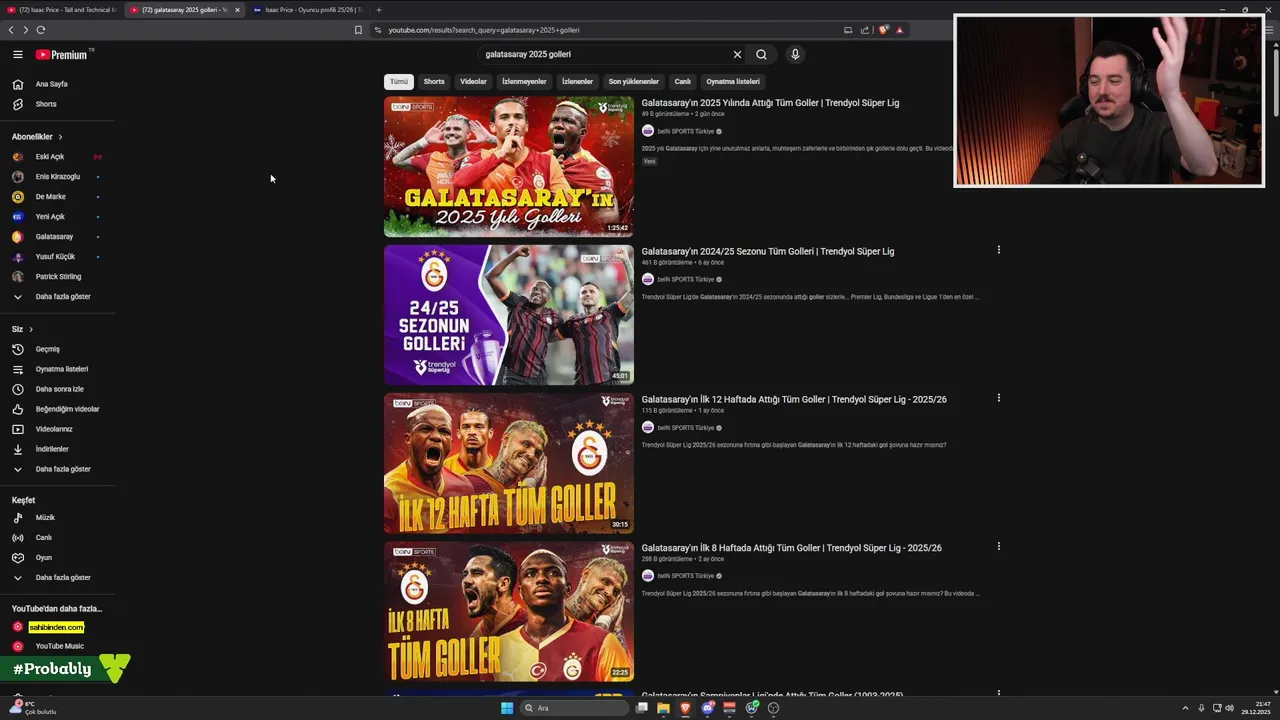Close the galatasaray 2025 golleri tab

coord(237,10)
